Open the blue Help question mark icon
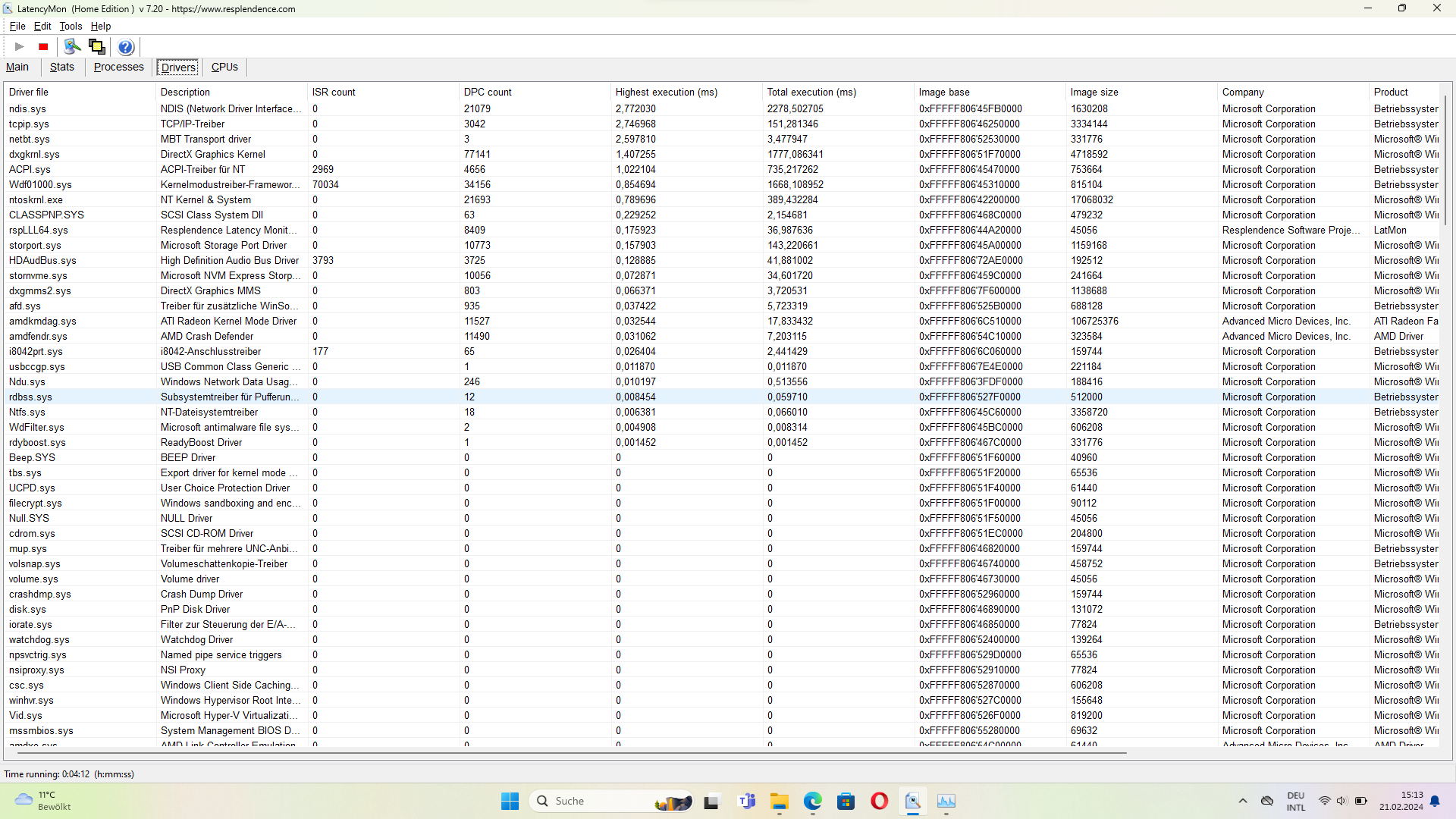 click(x=126, y=47)
